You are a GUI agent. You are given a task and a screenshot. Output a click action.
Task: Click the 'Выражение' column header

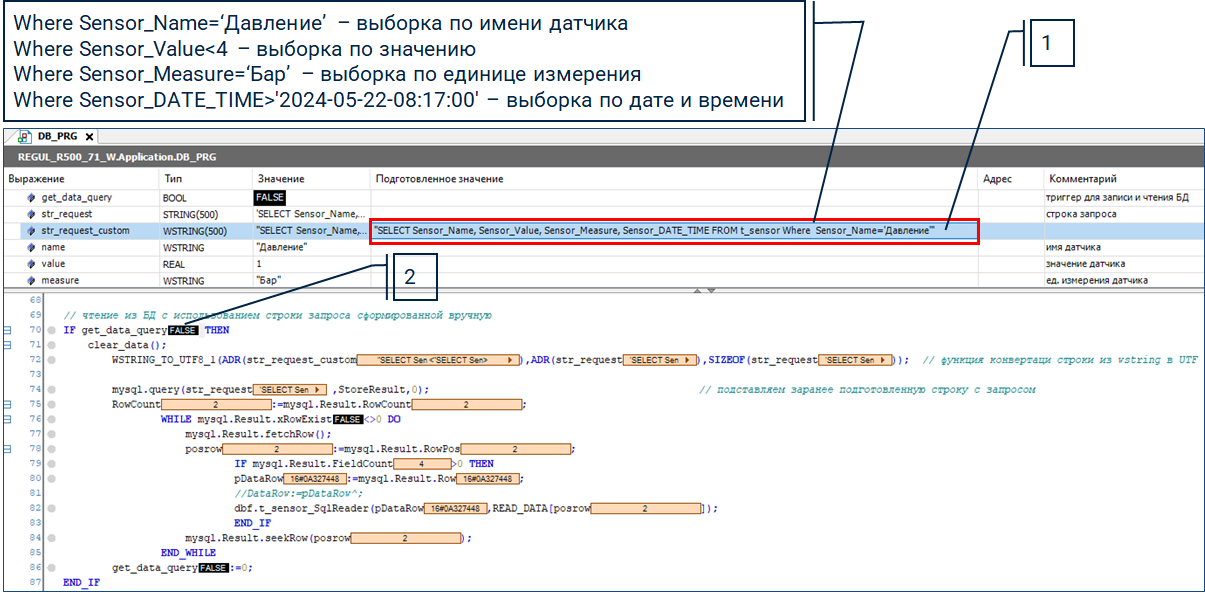(x=36, y=179)
